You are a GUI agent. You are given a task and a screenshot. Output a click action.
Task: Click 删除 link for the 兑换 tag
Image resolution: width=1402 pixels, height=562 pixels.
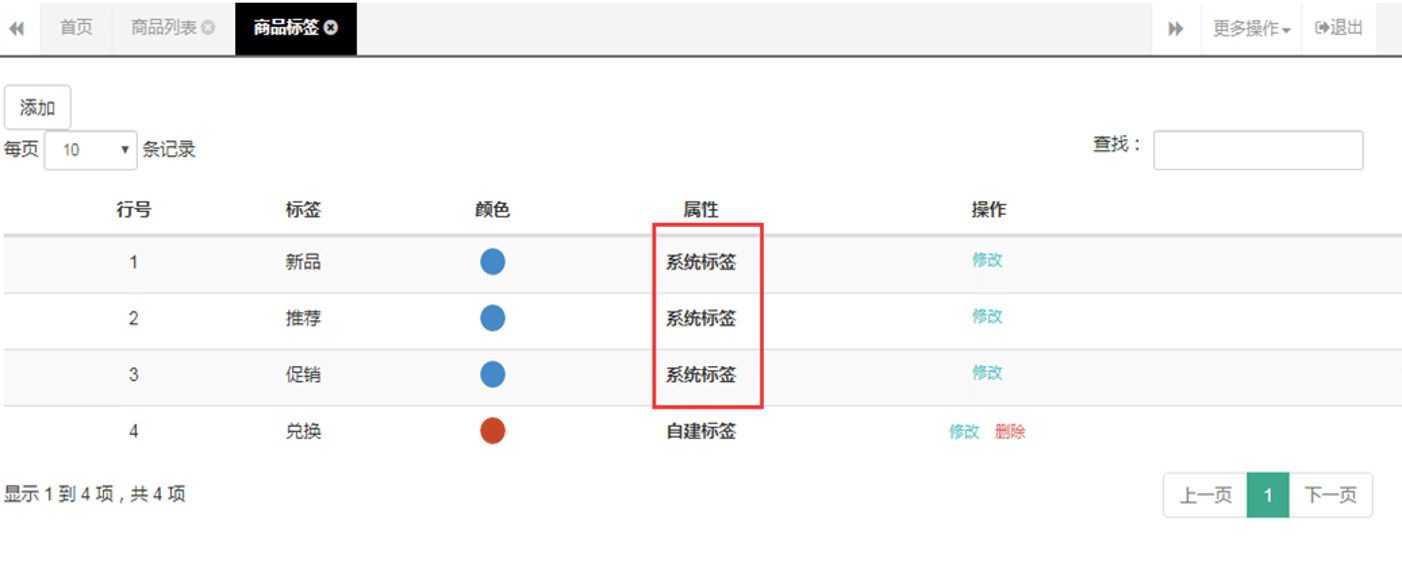point(1010,432)
